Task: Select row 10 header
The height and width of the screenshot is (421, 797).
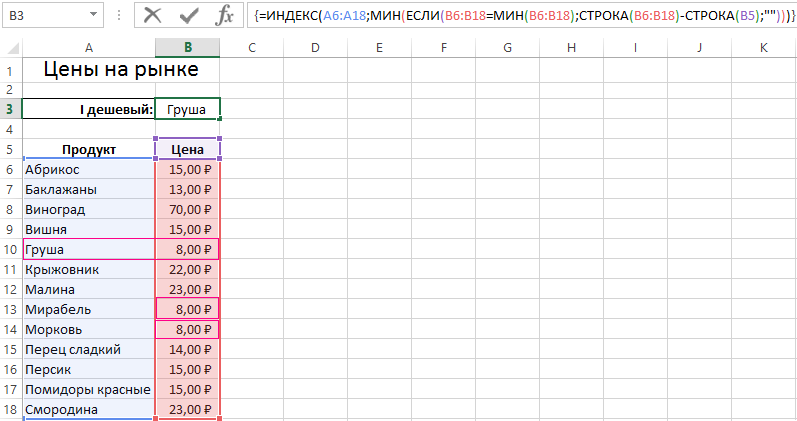Action: 10,249
